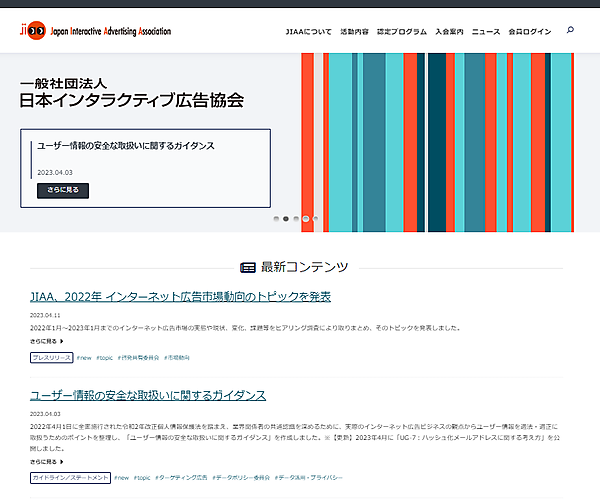Select the #ターゲティング広告 hashtag

click(184, 479)
